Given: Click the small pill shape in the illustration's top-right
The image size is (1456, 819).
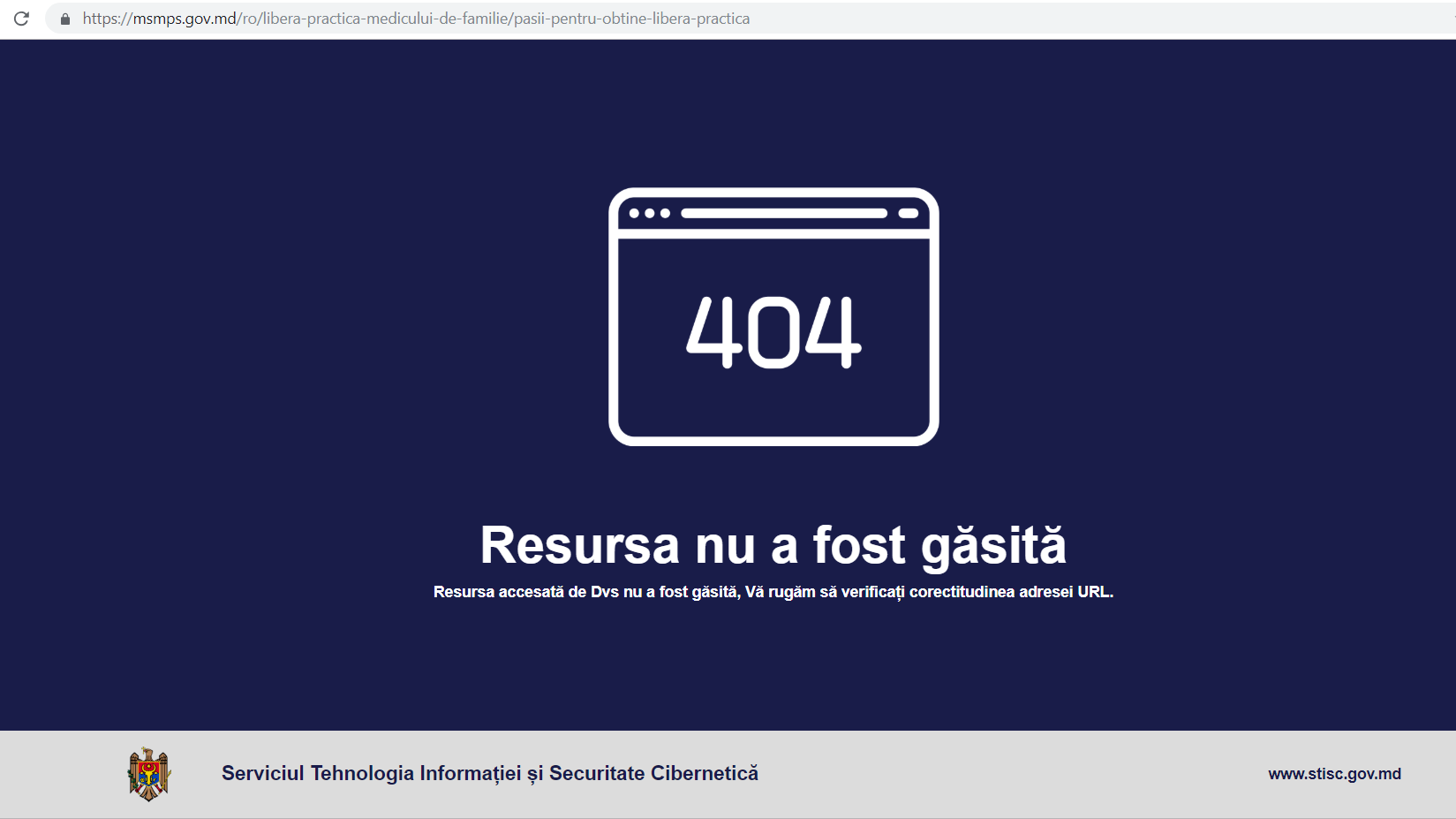Looking at the screenshot, I should pos(908,214).
